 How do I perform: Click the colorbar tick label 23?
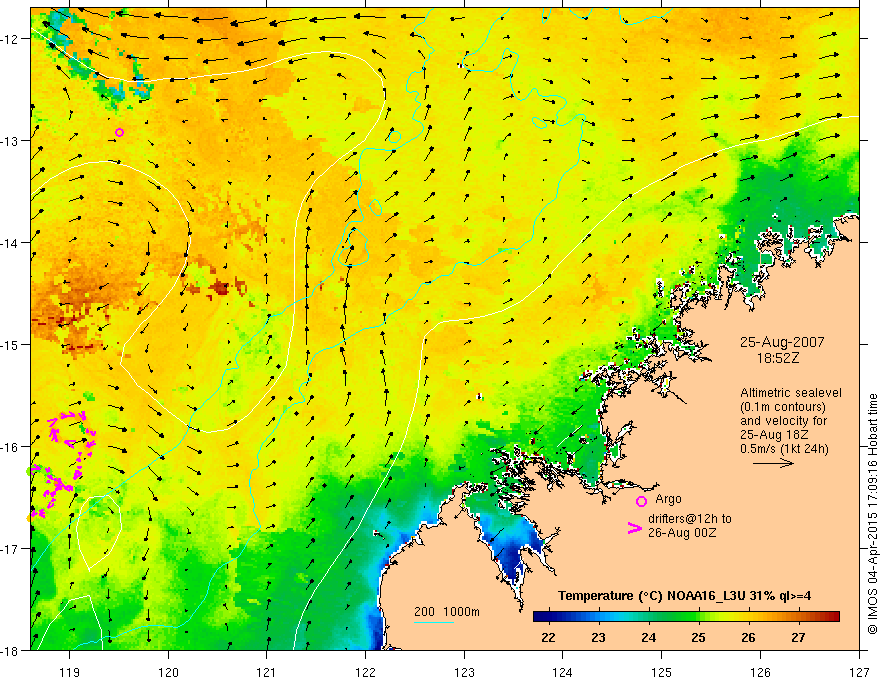point(598,637)
